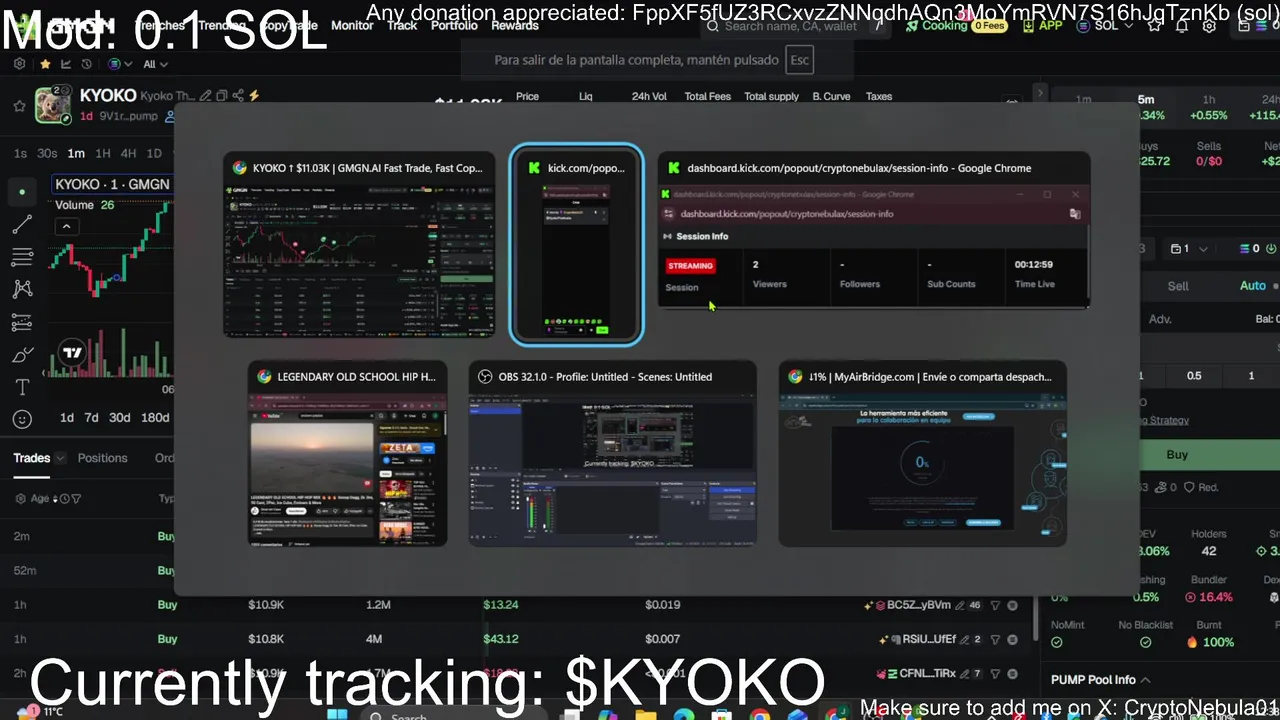Select the crosshair dot cursor tool
Screen dimensions: 1280x720
point(22,191)
